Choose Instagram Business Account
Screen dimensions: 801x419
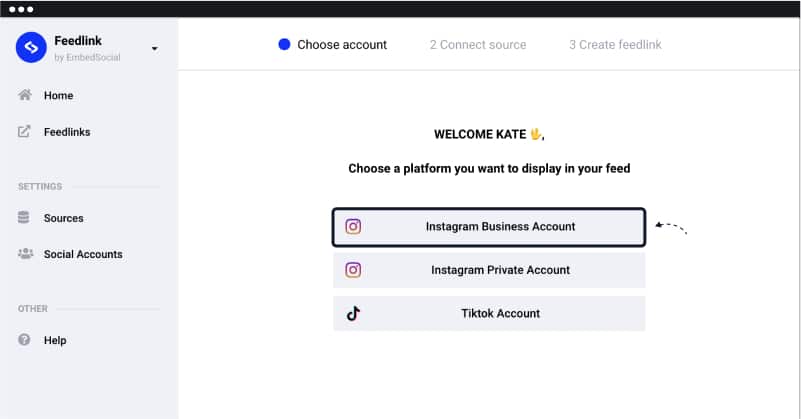coord(489,227)
